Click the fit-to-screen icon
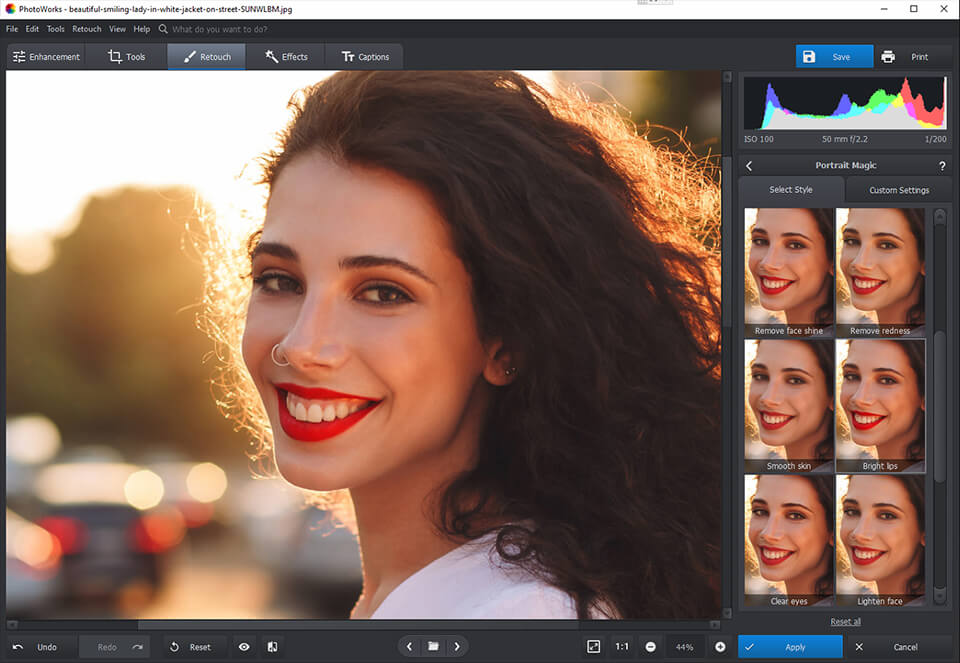 coord(594,647)
